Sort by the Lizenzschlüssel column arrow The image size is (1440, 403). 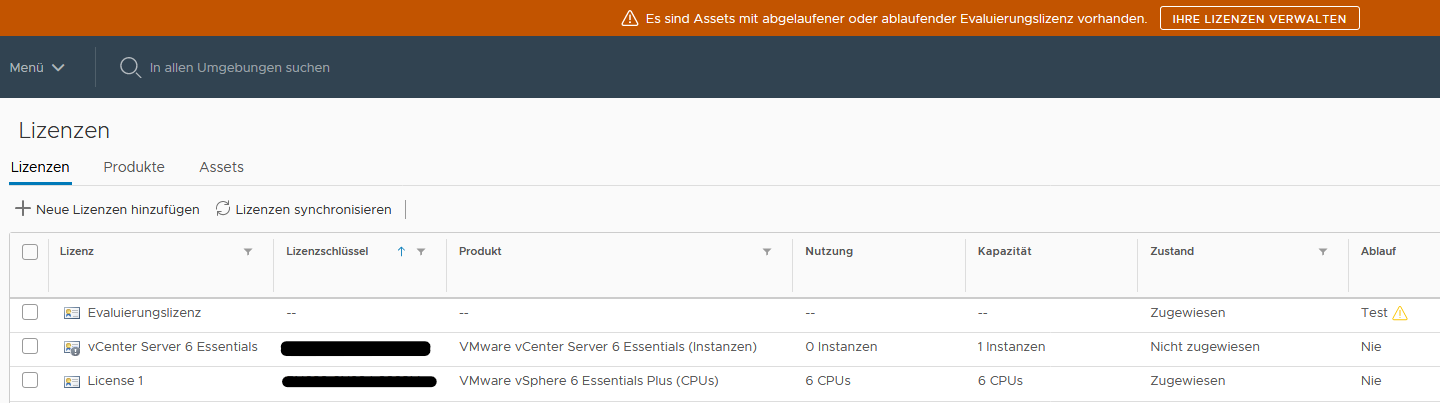click(401, 252)
